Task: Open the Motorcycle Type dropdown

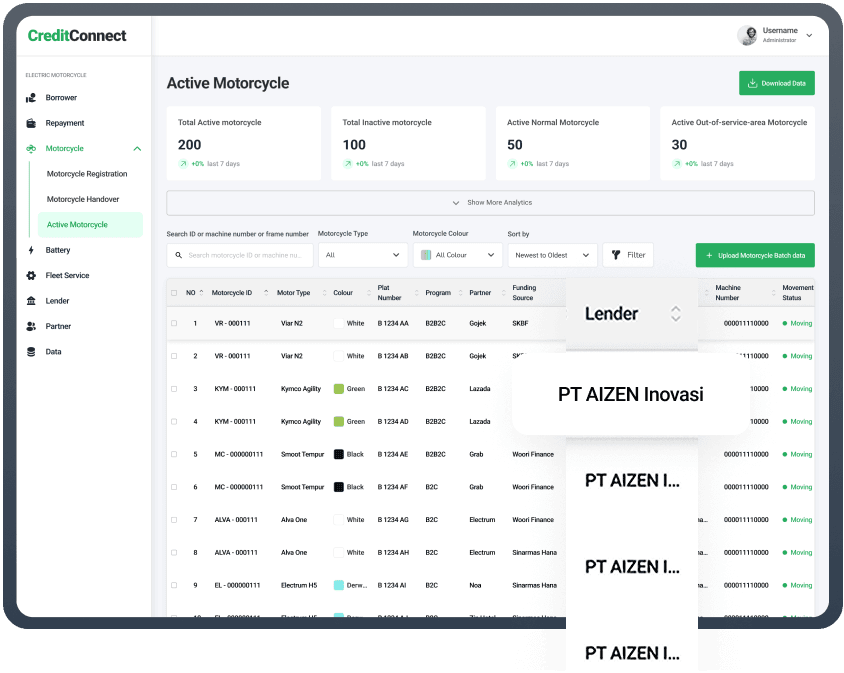Action: [362, 254]
